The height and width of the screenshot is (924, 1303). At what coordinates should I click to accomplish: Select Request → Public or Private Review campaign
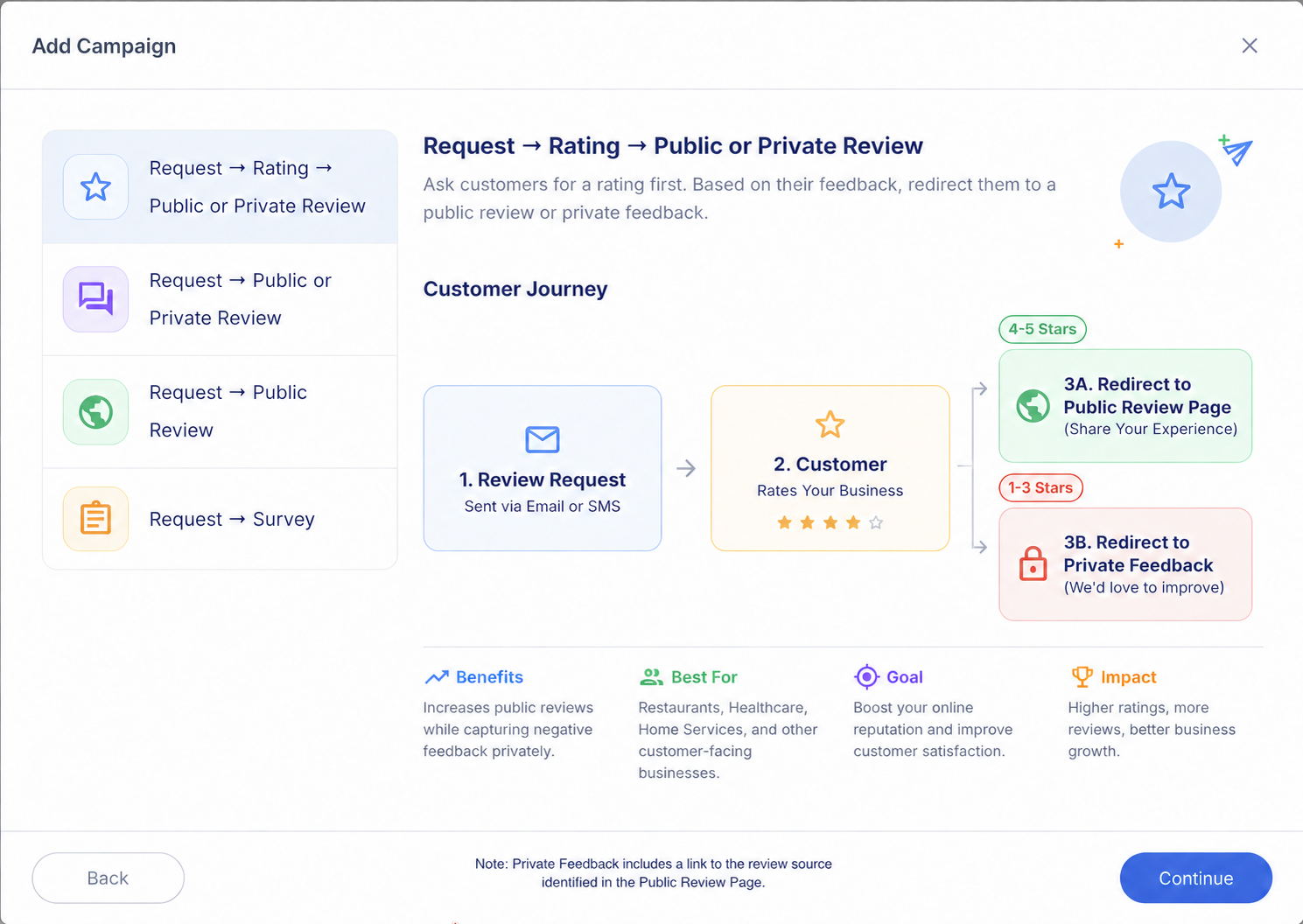pos(221,299)
